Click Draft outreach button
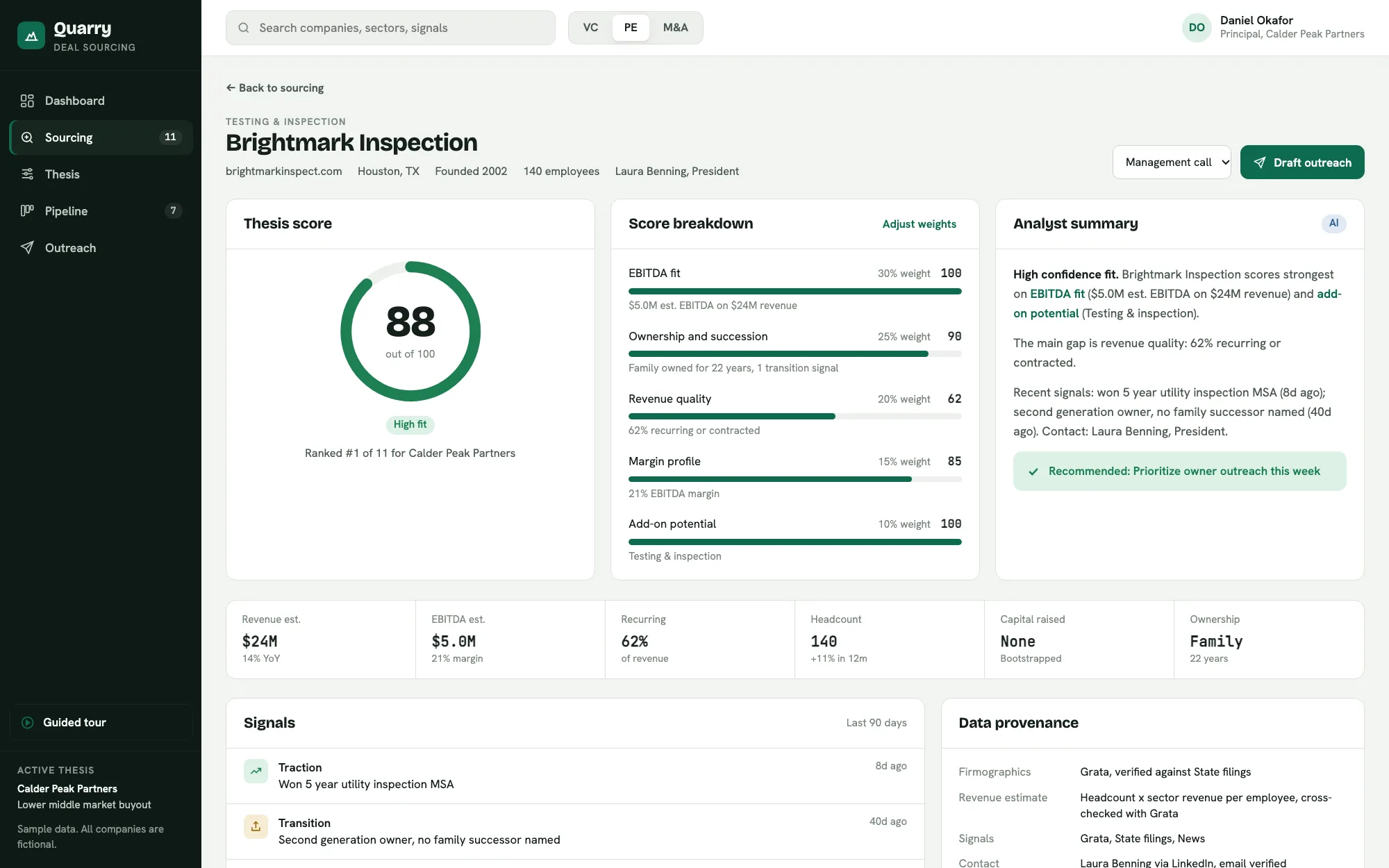The image size is (1389, 868). (1302, 162)
